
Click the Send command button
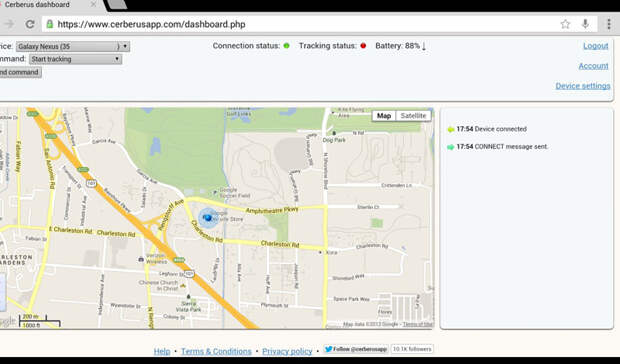pyautogui.click(x=20, y=72)
